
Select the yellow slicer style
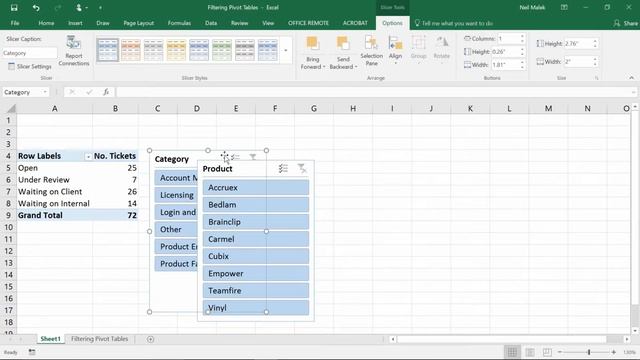coord(176,50)
